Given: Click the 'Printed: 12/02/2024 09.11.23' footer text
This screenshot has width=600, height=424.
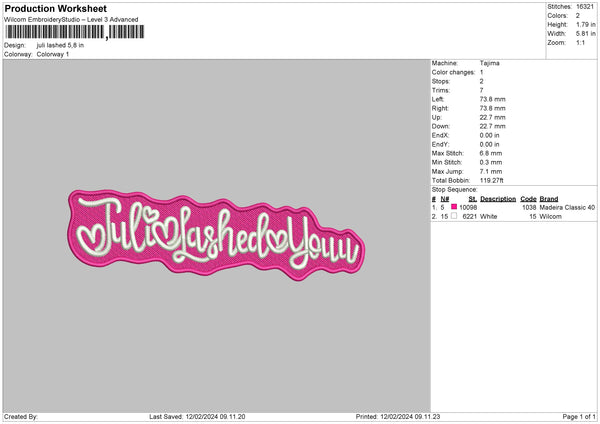Looking at the screenshot, I should [398, 416].
